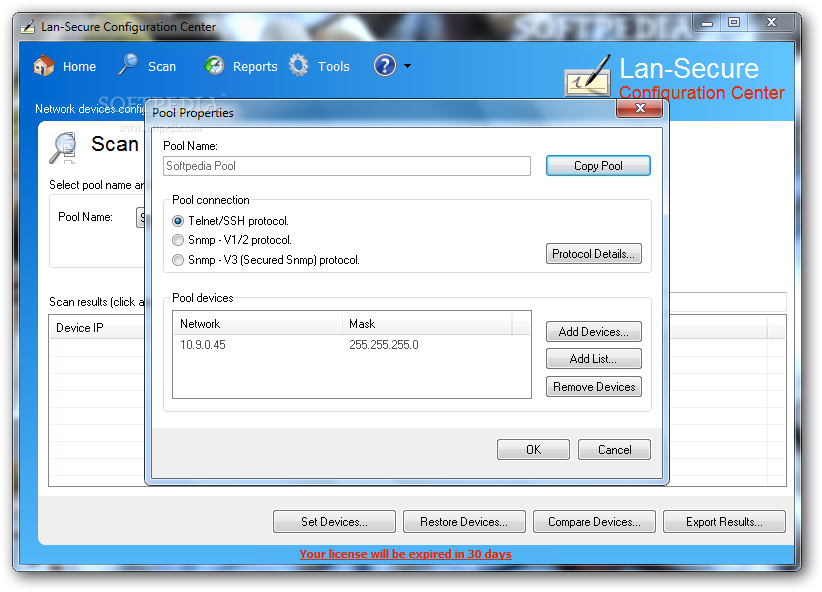Maximize the Lan-Secure Configuration Center window

[733, 23]
